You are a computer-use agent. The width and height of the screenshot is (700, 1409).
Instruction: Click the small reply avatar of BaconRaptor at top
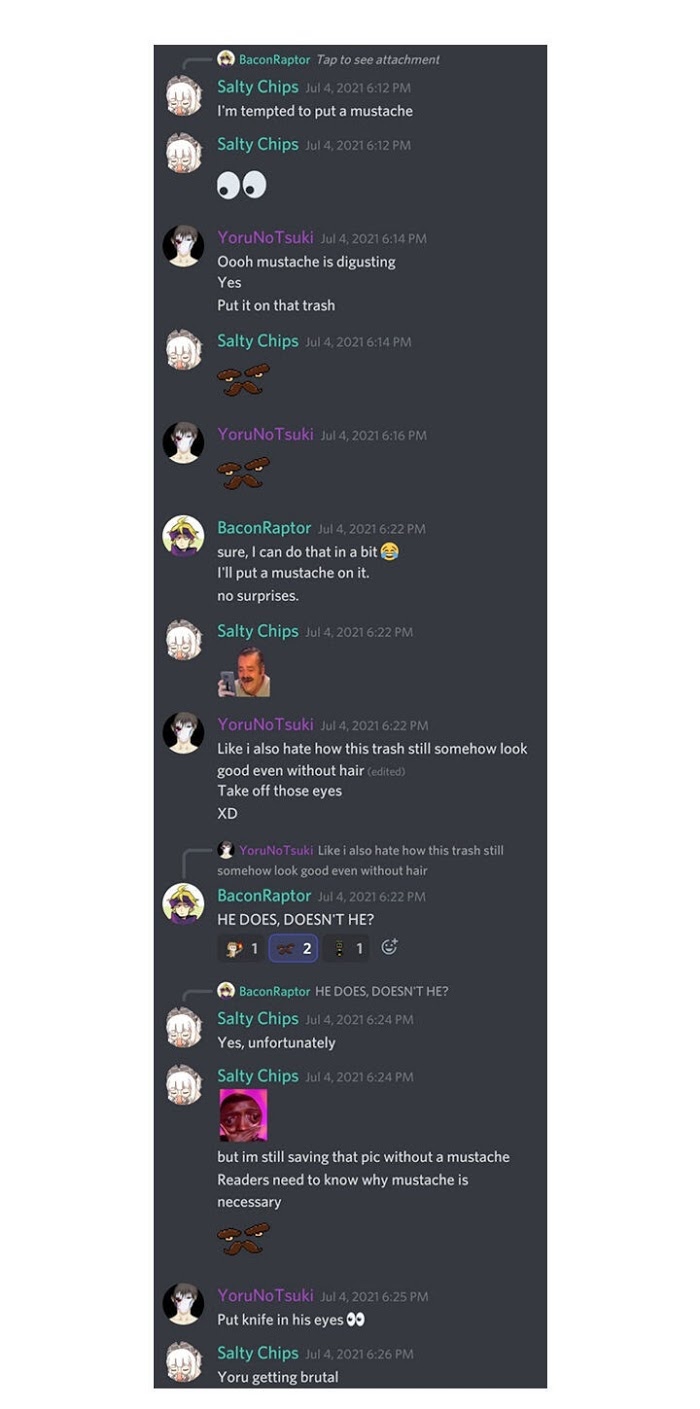coord(226,59)
